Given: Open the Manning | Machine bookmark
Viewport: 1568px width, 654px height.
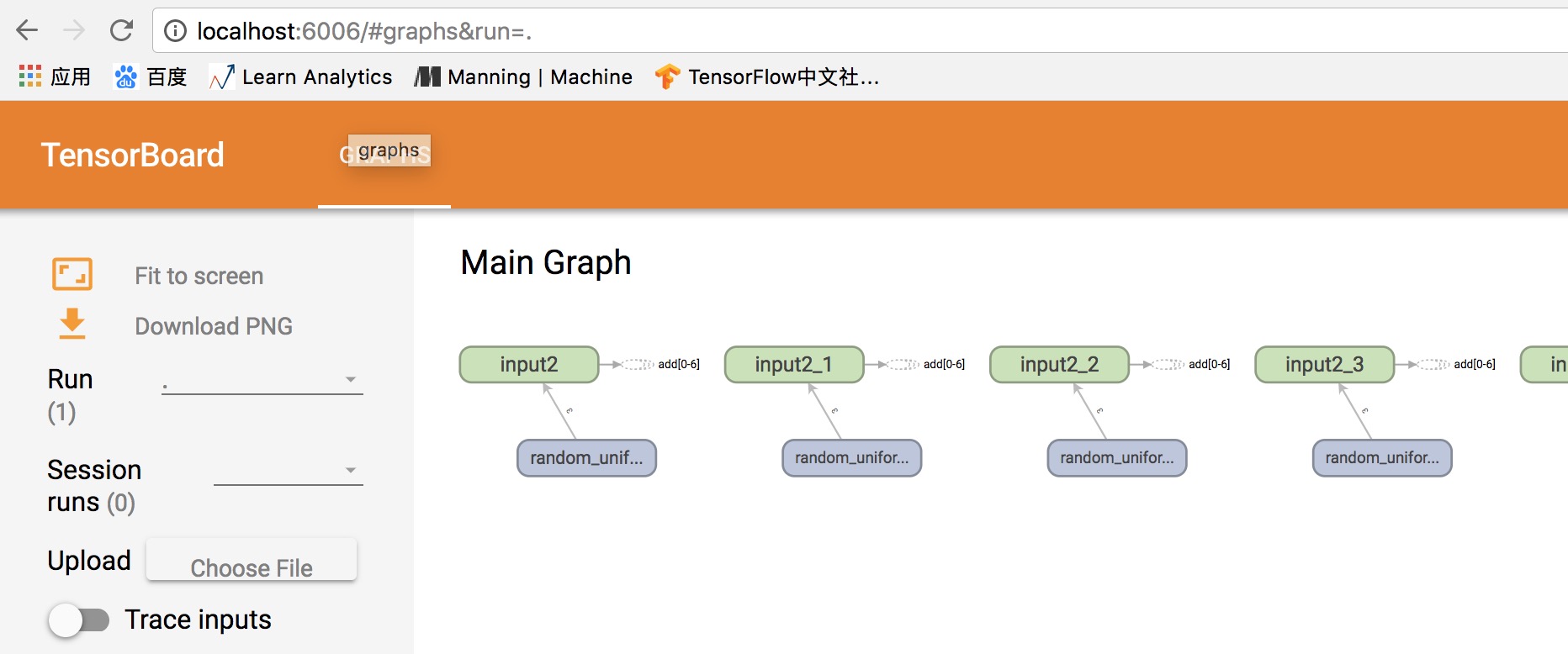Looking at the screenshot, I should pos(523,76).
